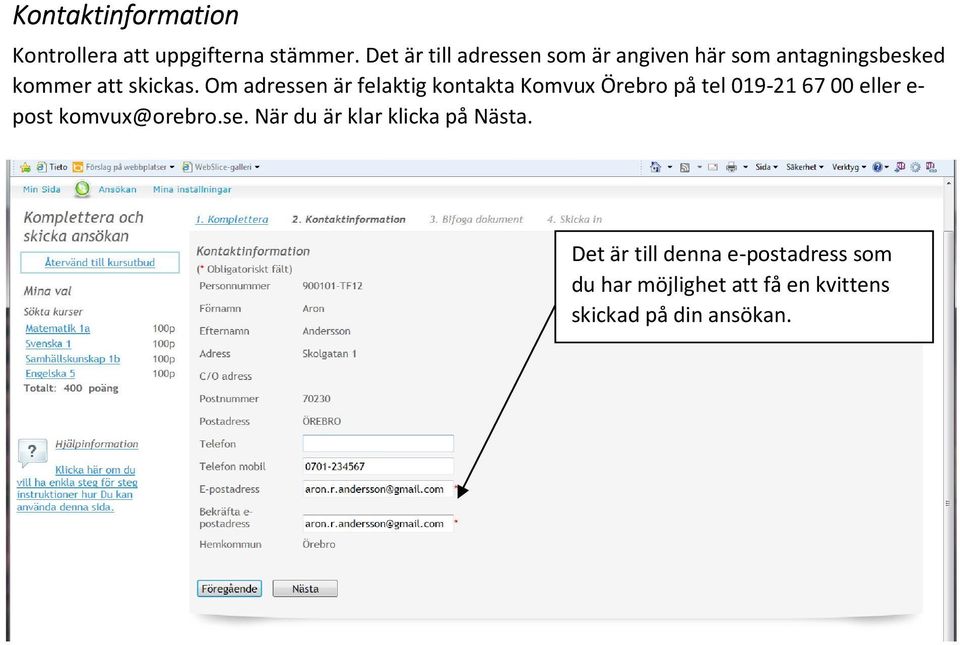Click the RSS feeds icon
Image resolution: width=960 pixels, height=645 pixels.
[684, 167]
